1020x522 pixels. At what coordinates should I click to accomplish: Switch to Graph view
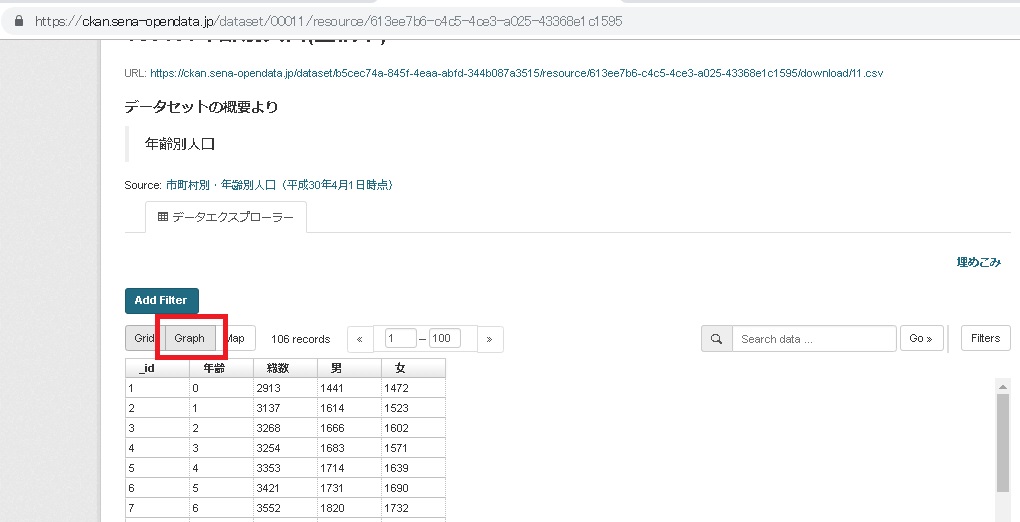tap(189, 338)
